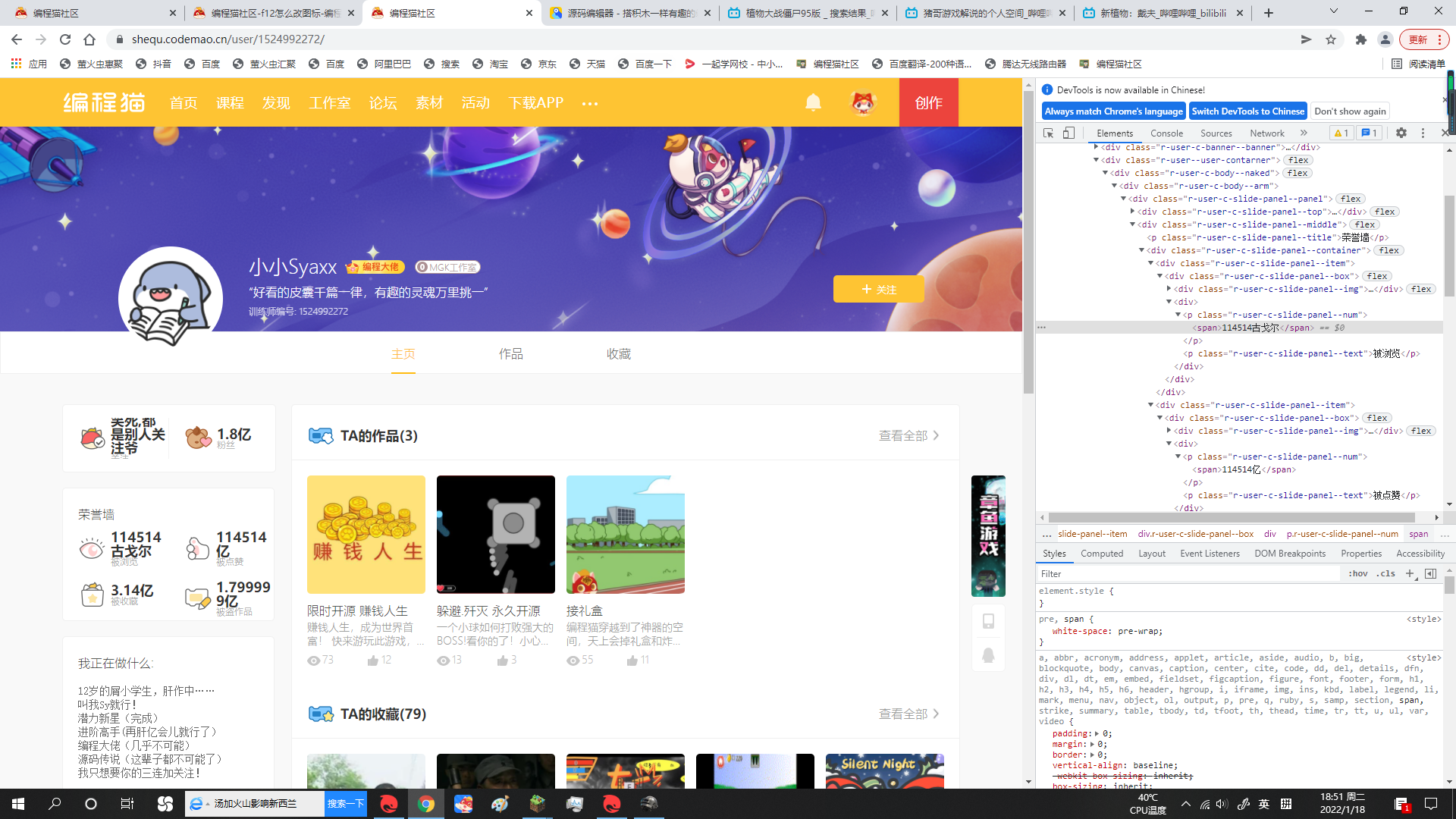The image size is (1456, 819).
Task: Open the Event Listeners tab
Action: (1210, 554)
